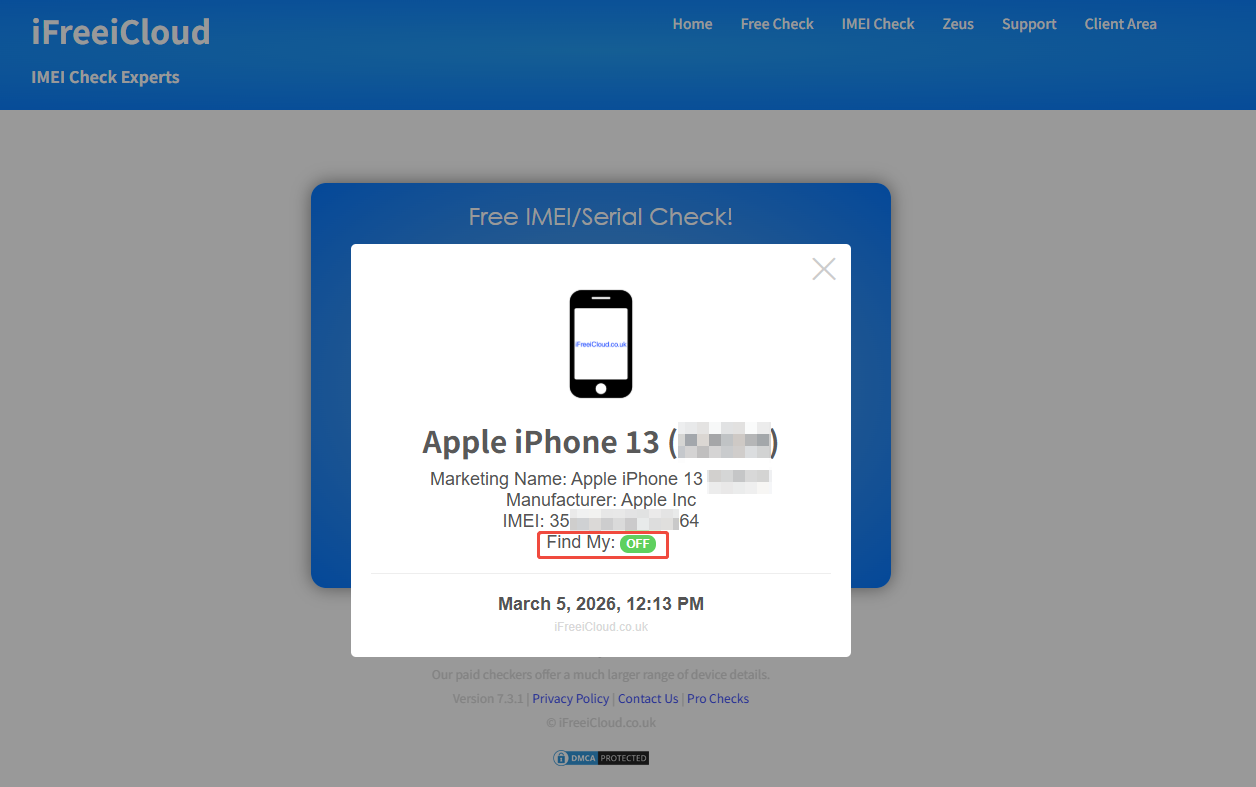Click the Contact Us link
This screenshot has height=787, width=1256.
click(648, 698)
